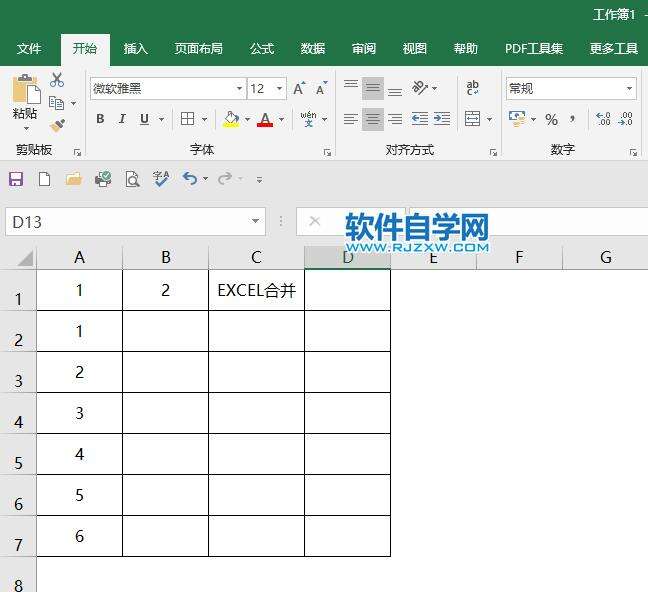Switch to the 数据 tab
This screenshot has height=592, width=648.
313,49
